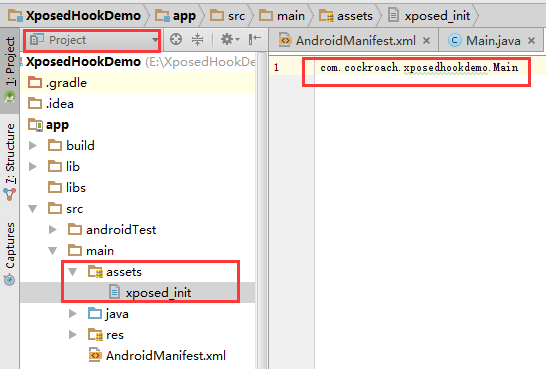Click line 1 text in the editor
546x369 pixels.
[419, 67]
